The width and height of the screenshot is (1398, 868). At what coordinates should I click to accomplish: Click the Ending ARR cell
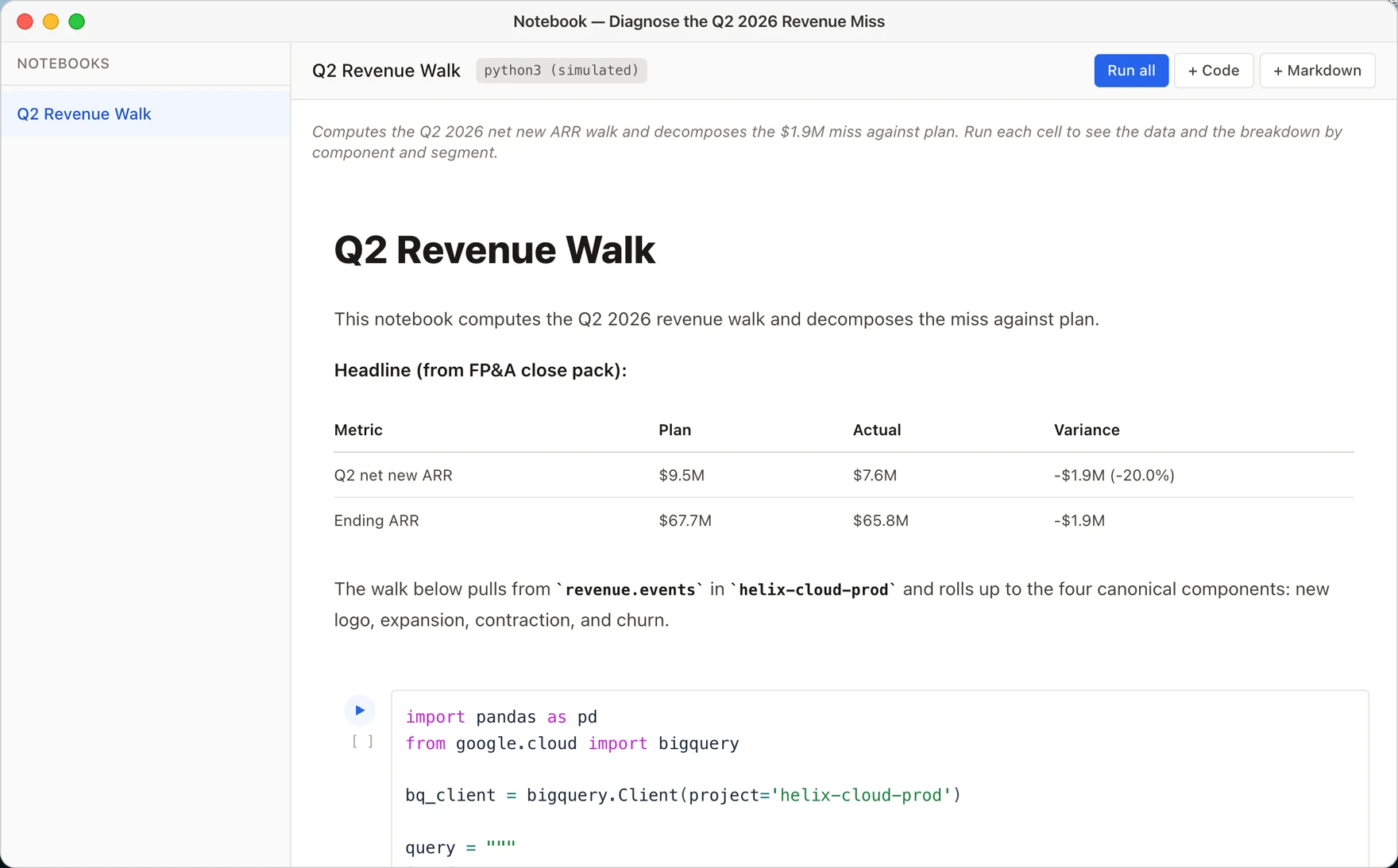tap(377, 520)
